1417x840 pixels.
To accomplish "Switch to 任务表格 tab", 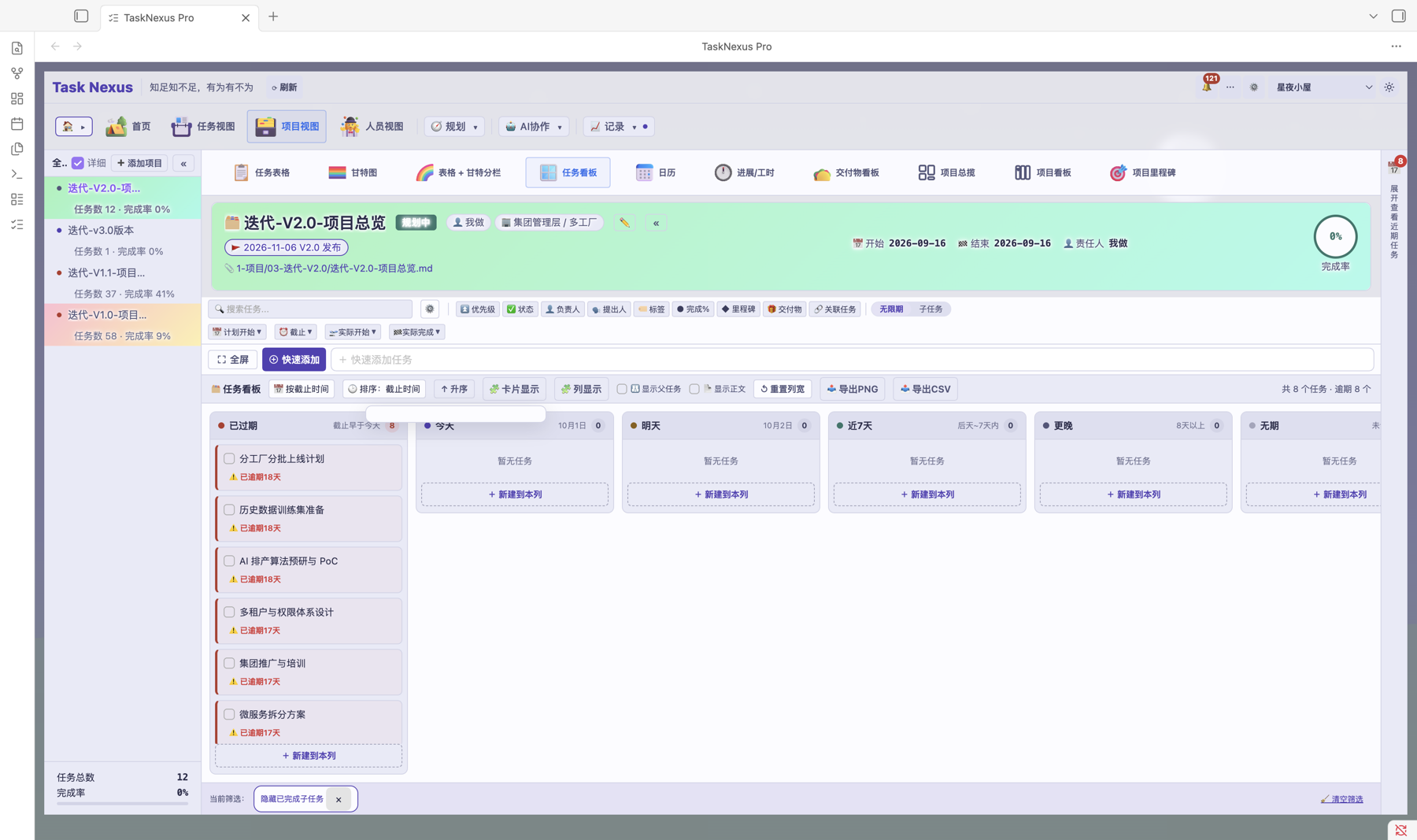I will pos(262,172).
